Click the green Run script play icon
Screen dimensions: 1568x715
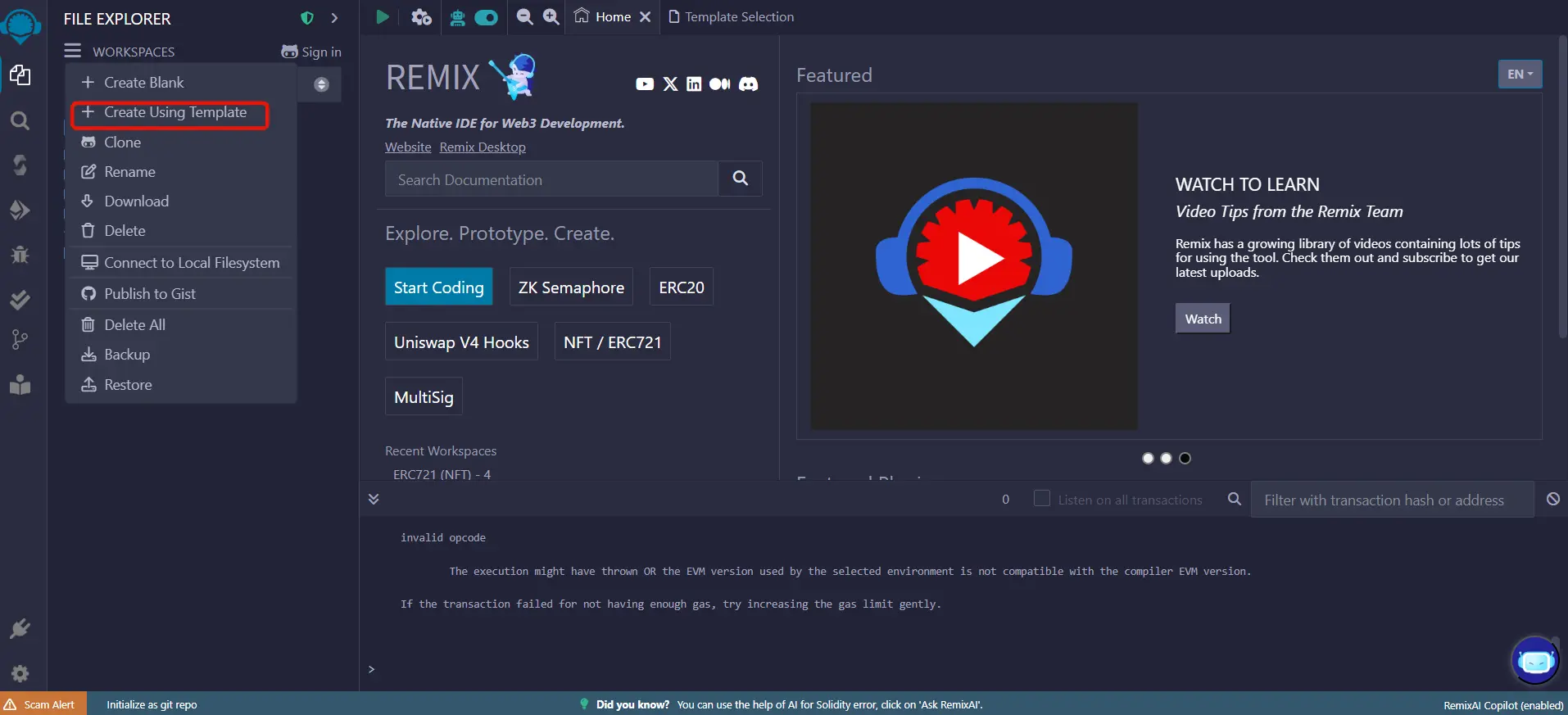(x=383, y=17)
